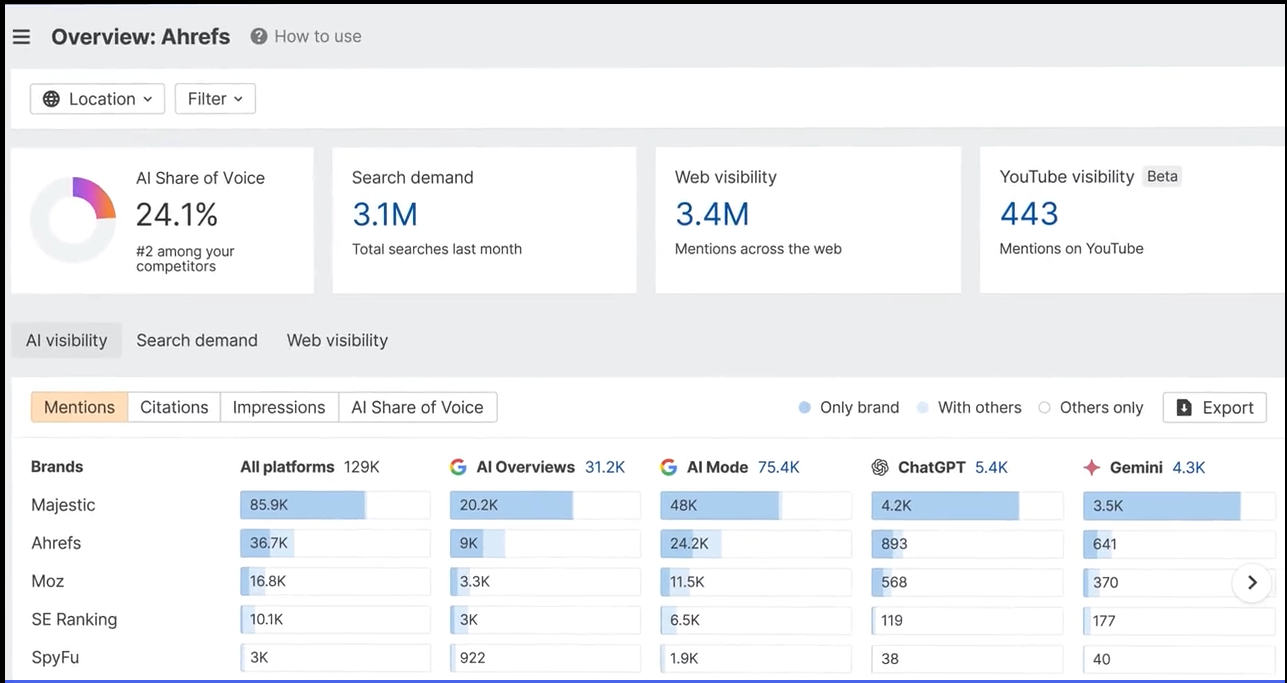Click Majestic All platforms bar 85.9K

pos(335,505)
